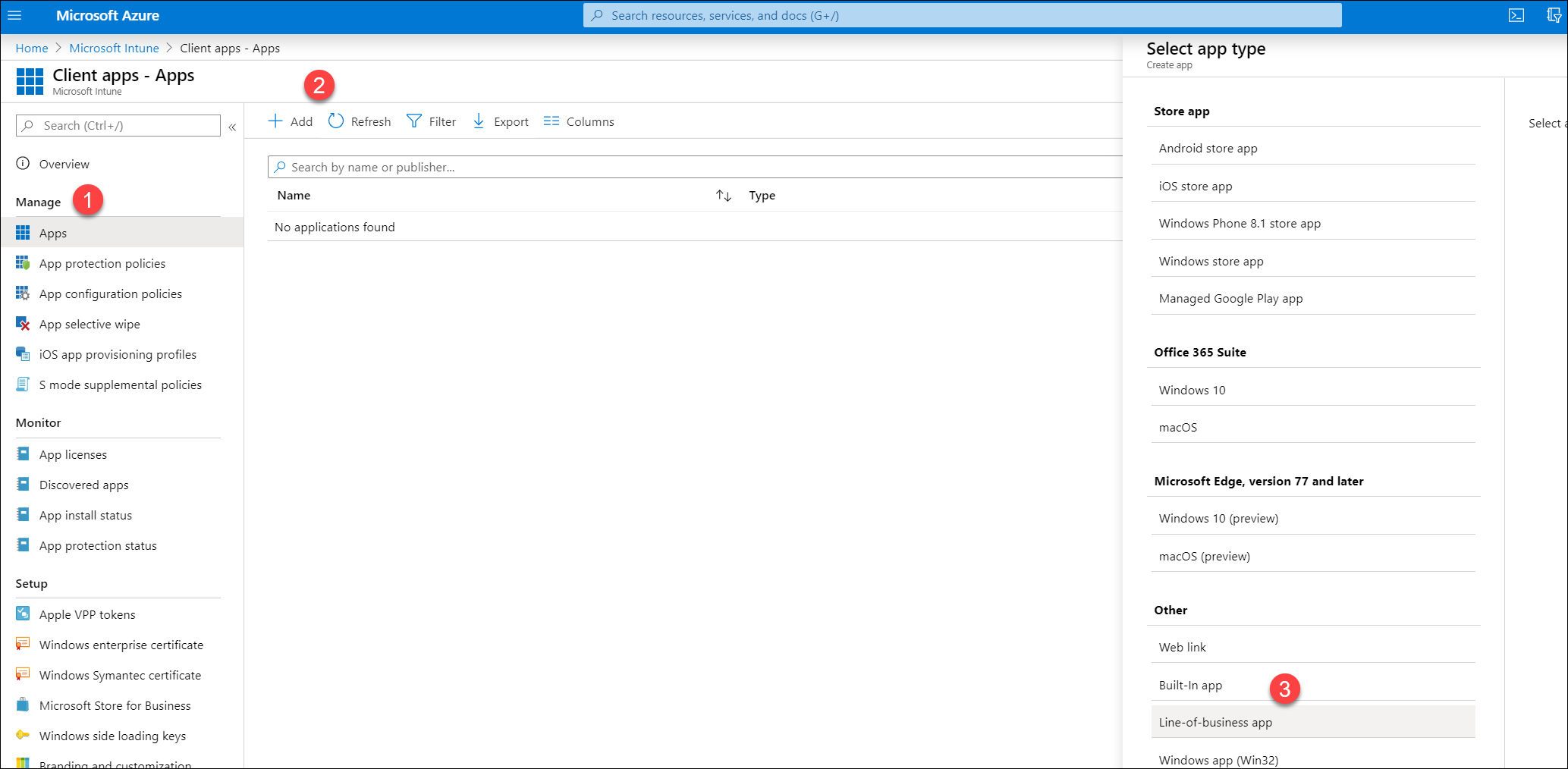Viewport: 1568px width, 769px height.
Task: Open Windows side loading keys
Action: point(112,736)
